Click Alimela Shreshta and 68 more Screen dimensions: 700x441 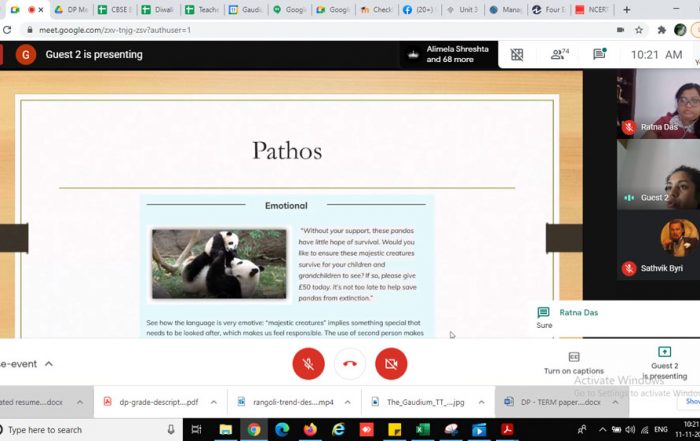coord(449,54)
